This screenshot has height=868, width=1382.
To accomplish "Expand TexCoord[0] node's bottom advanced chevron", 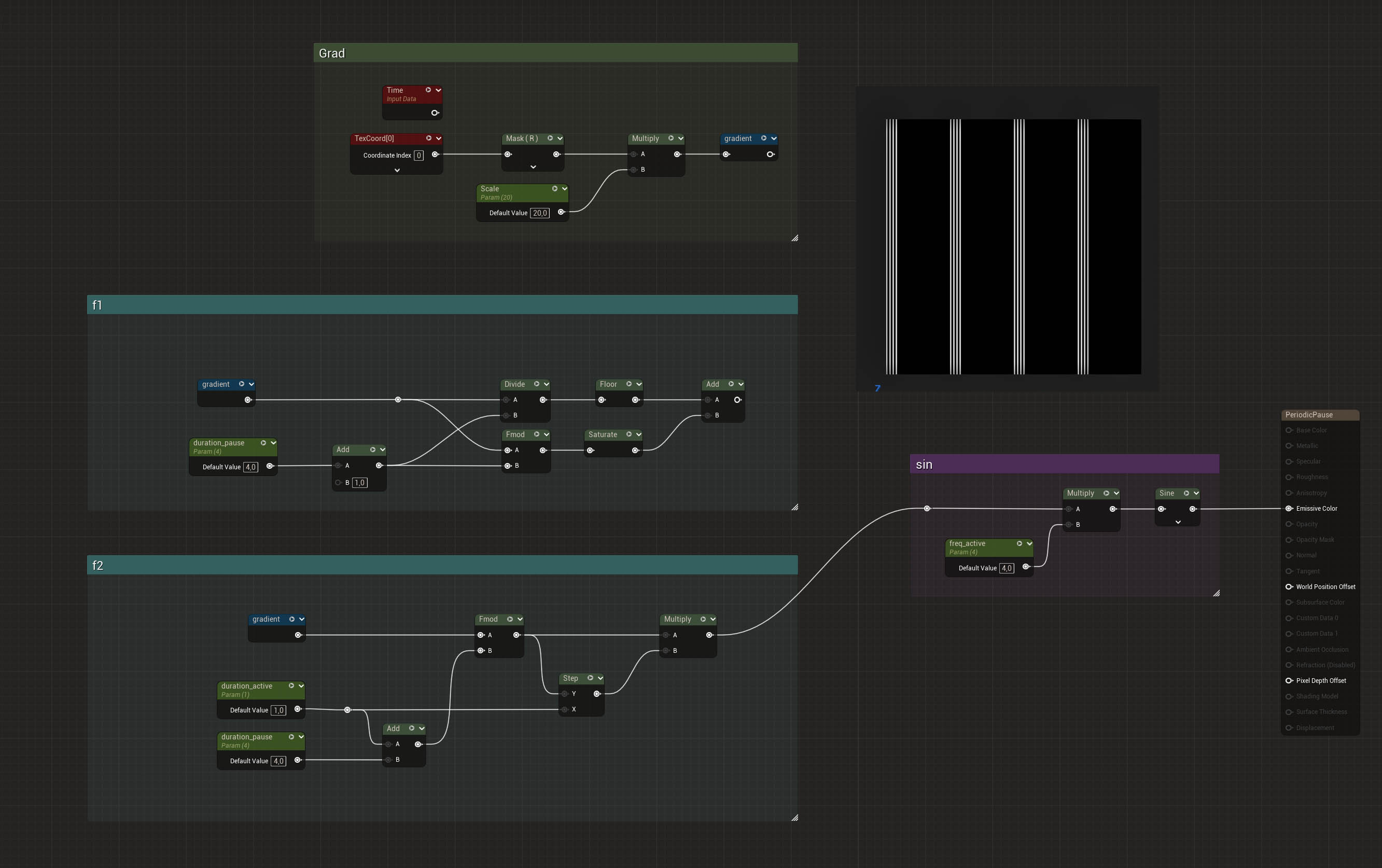I will pos(397,171).
